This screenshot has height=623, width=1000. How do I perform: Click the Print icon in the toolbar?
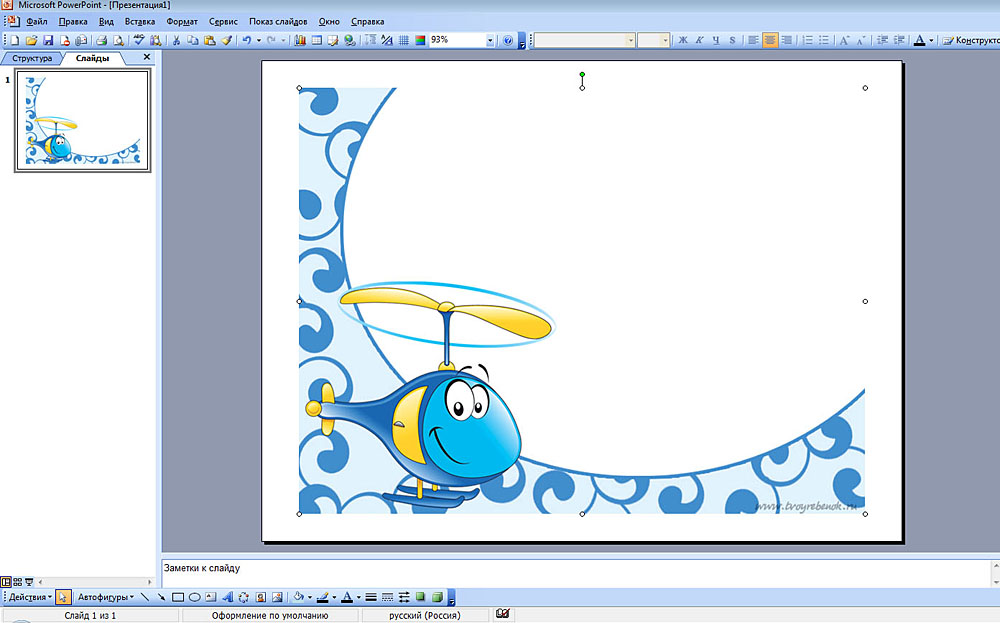pyautogui.click(x=100, y=41)
